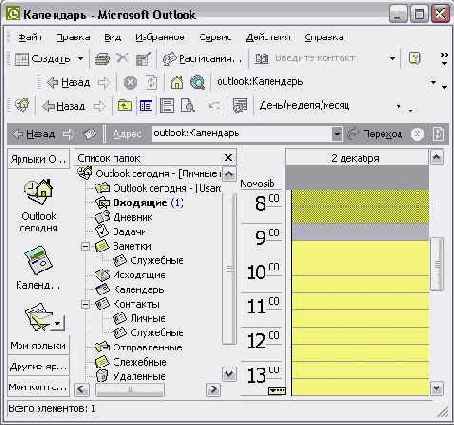454x425 pixels.
Task: Click the Адрес input field
Action: coord(242,134)
